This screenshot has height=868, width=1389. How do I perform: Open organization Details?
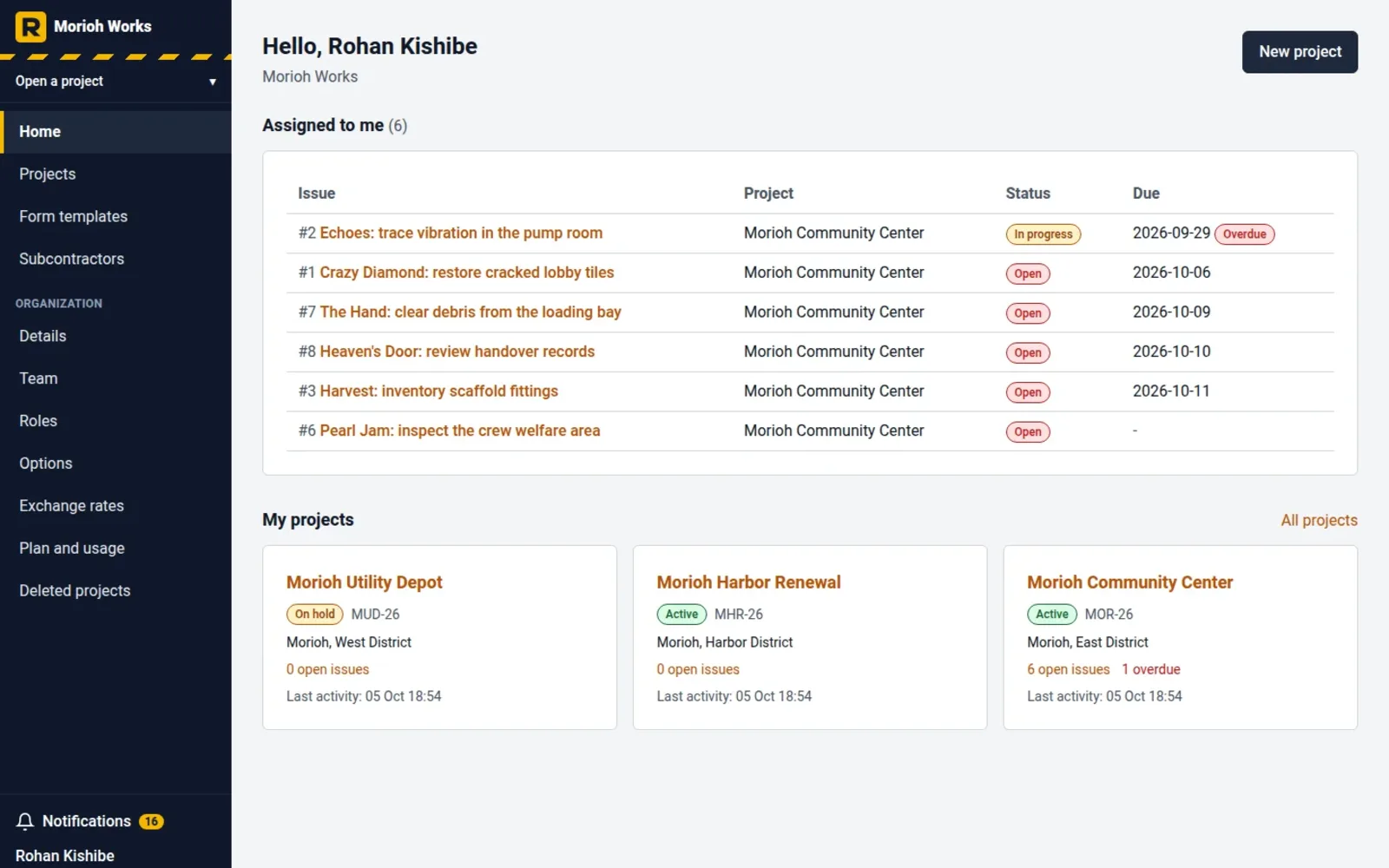[x=115, y=336]
